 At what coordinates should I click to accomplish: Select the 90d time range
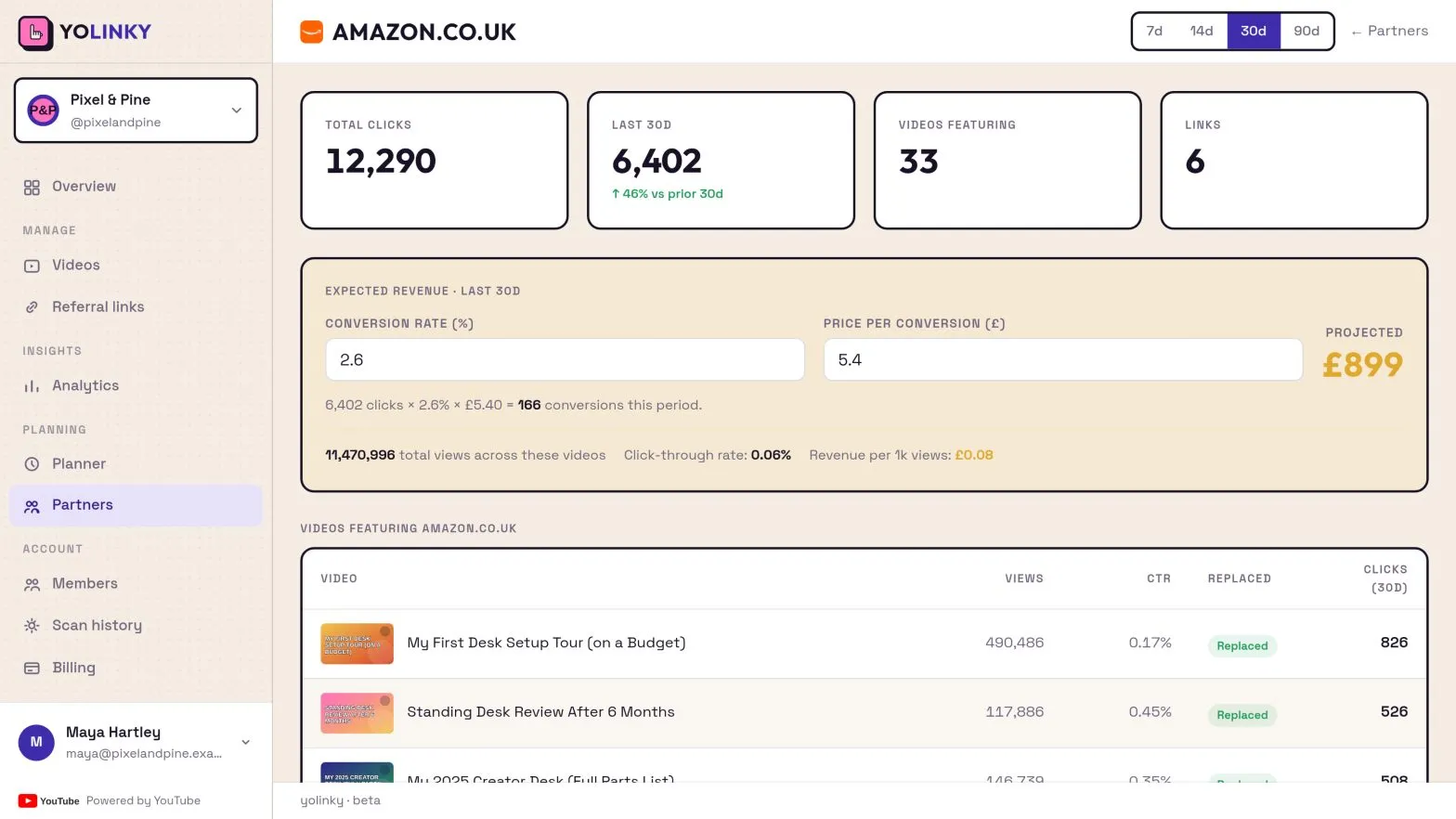1306,32
